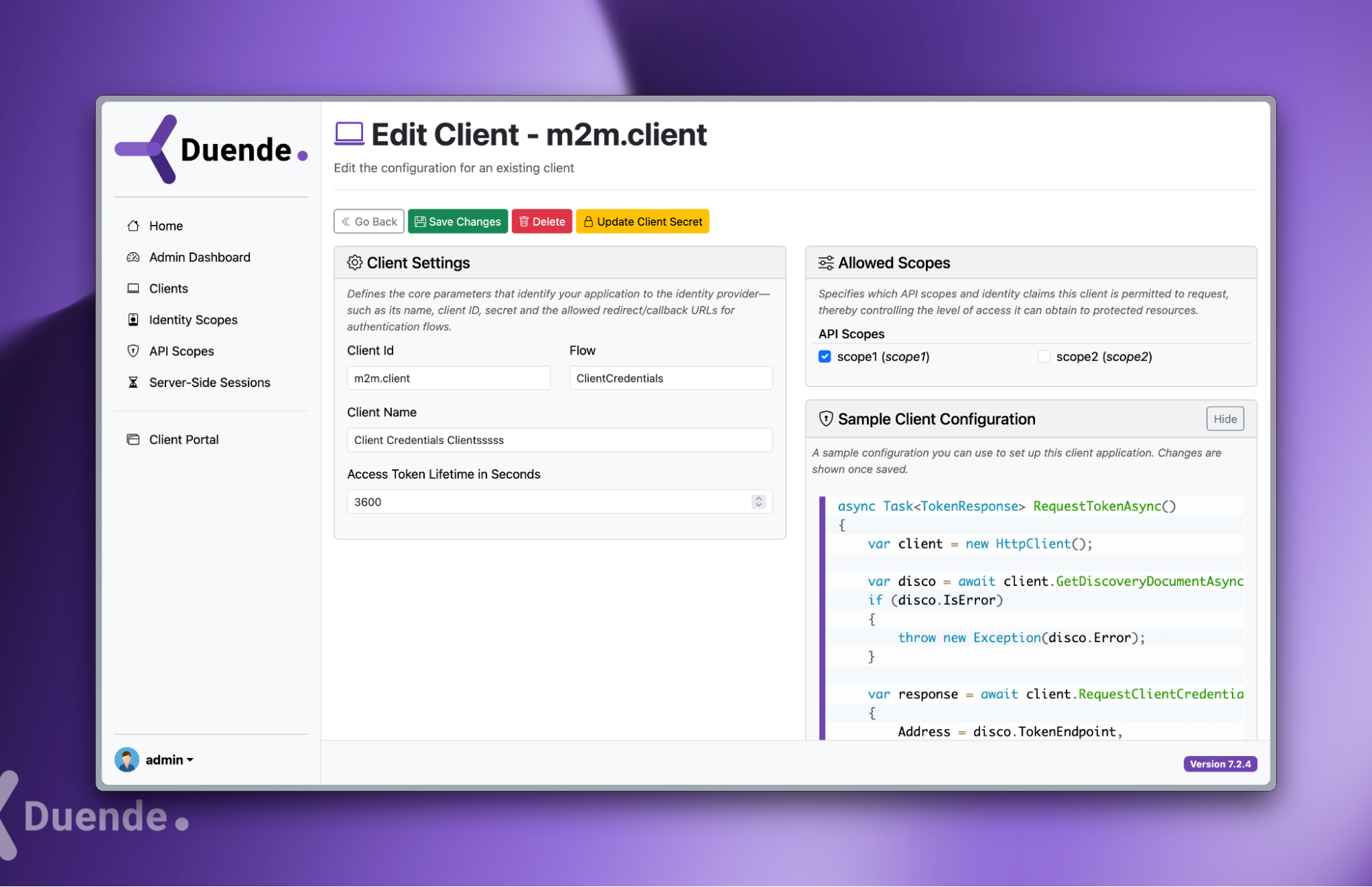1372x887 pixels.
Task: Click the Version 7.2.4 badge
Action: pyautogui.click(x=1220, y=764)
